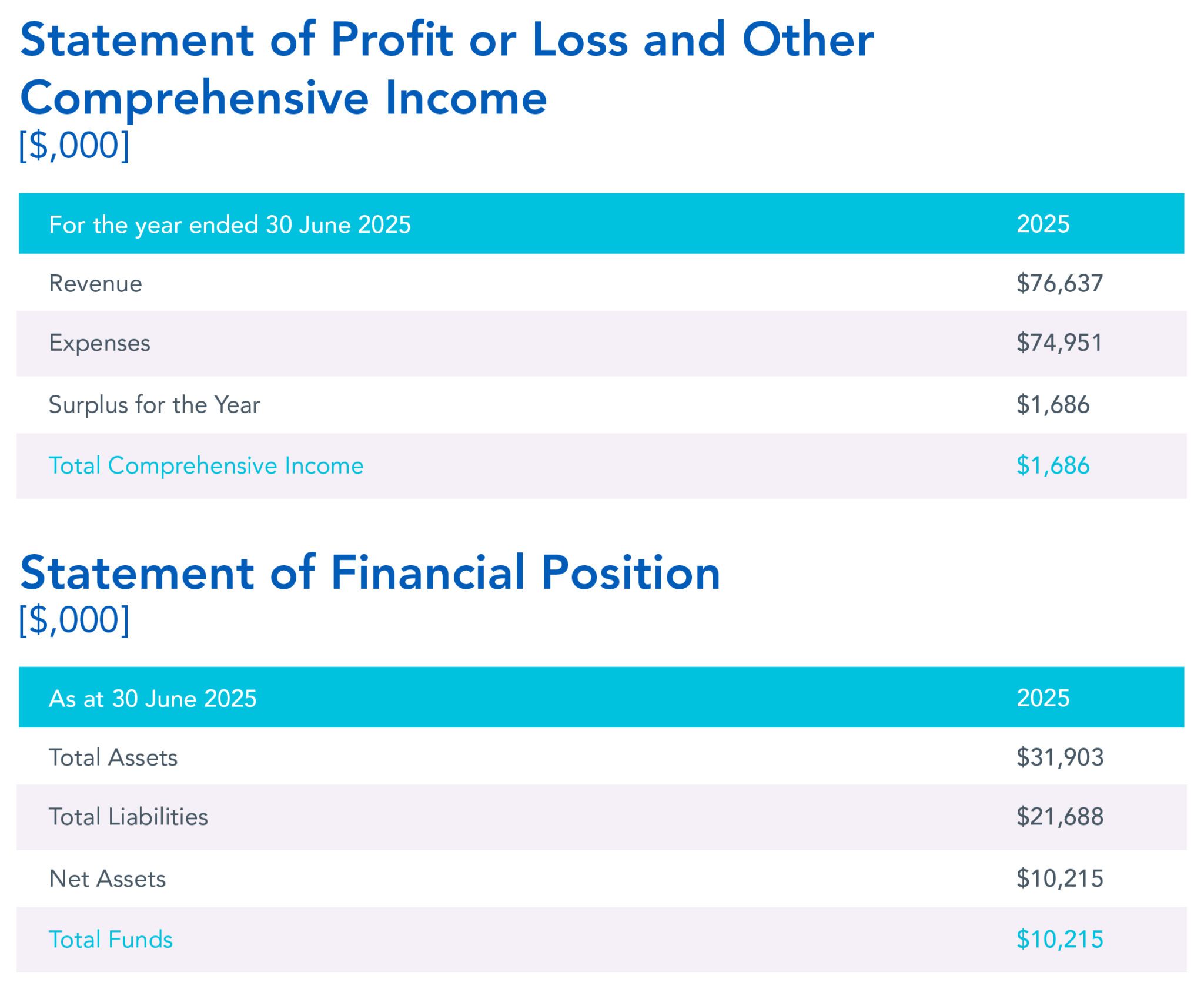This screenshot has width=1204, height=996.
Task: Click the Expenses row label
Action: click(x=99, y=343)
